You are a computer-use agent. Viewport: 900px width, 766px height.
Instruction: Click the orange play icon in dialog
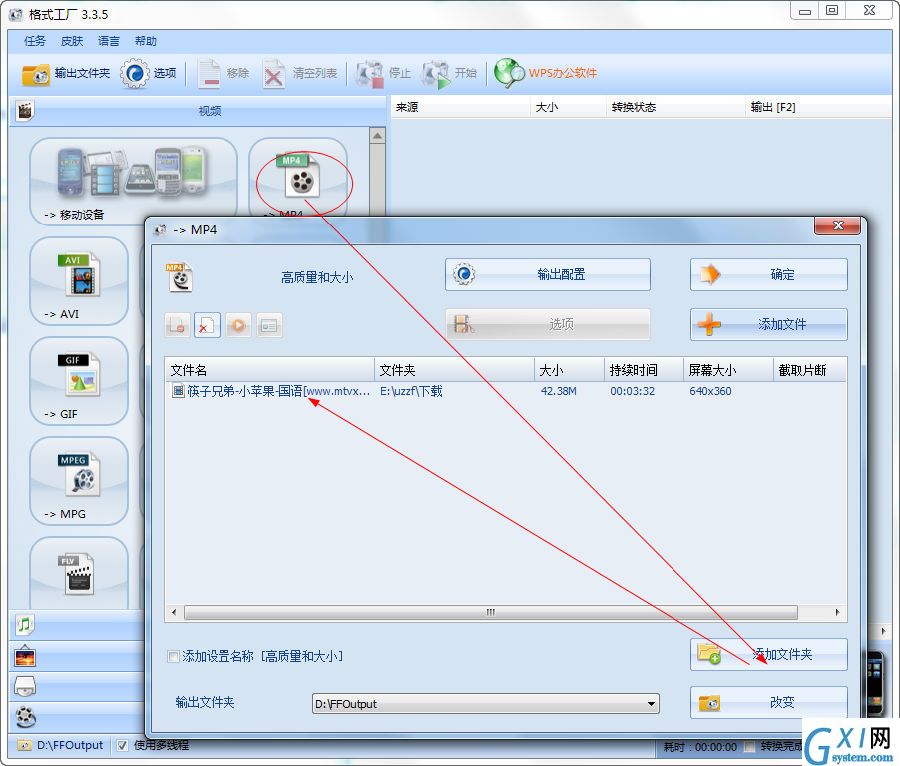(238, 325)
